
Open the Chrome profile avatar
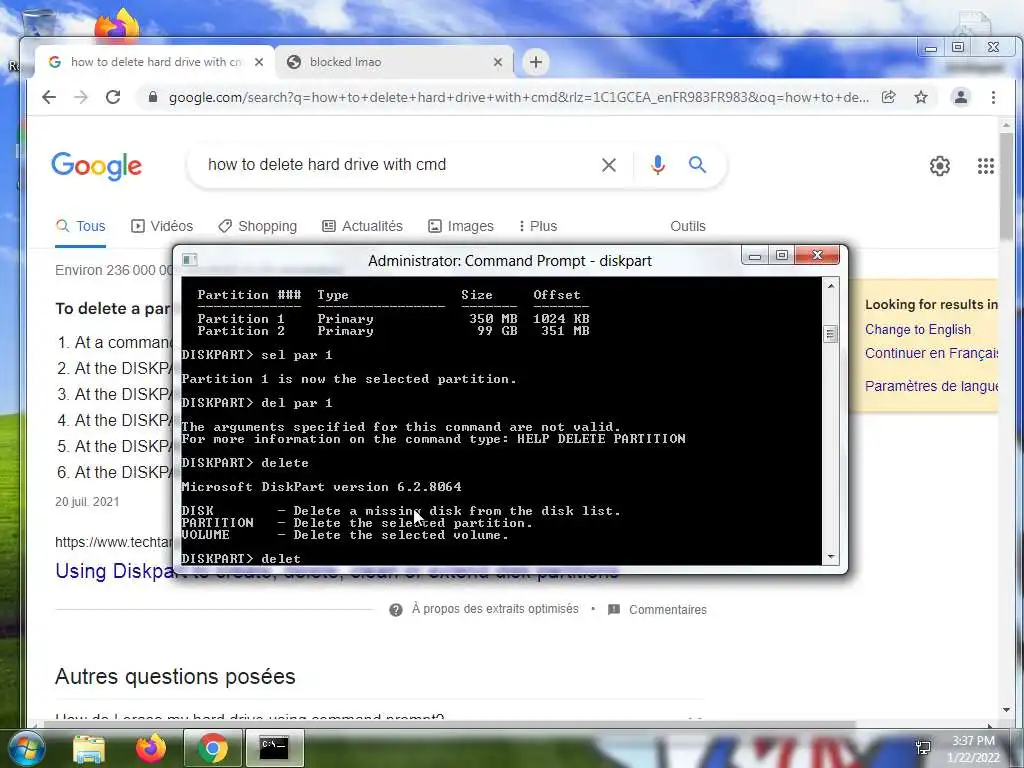(x=961, y=97)
